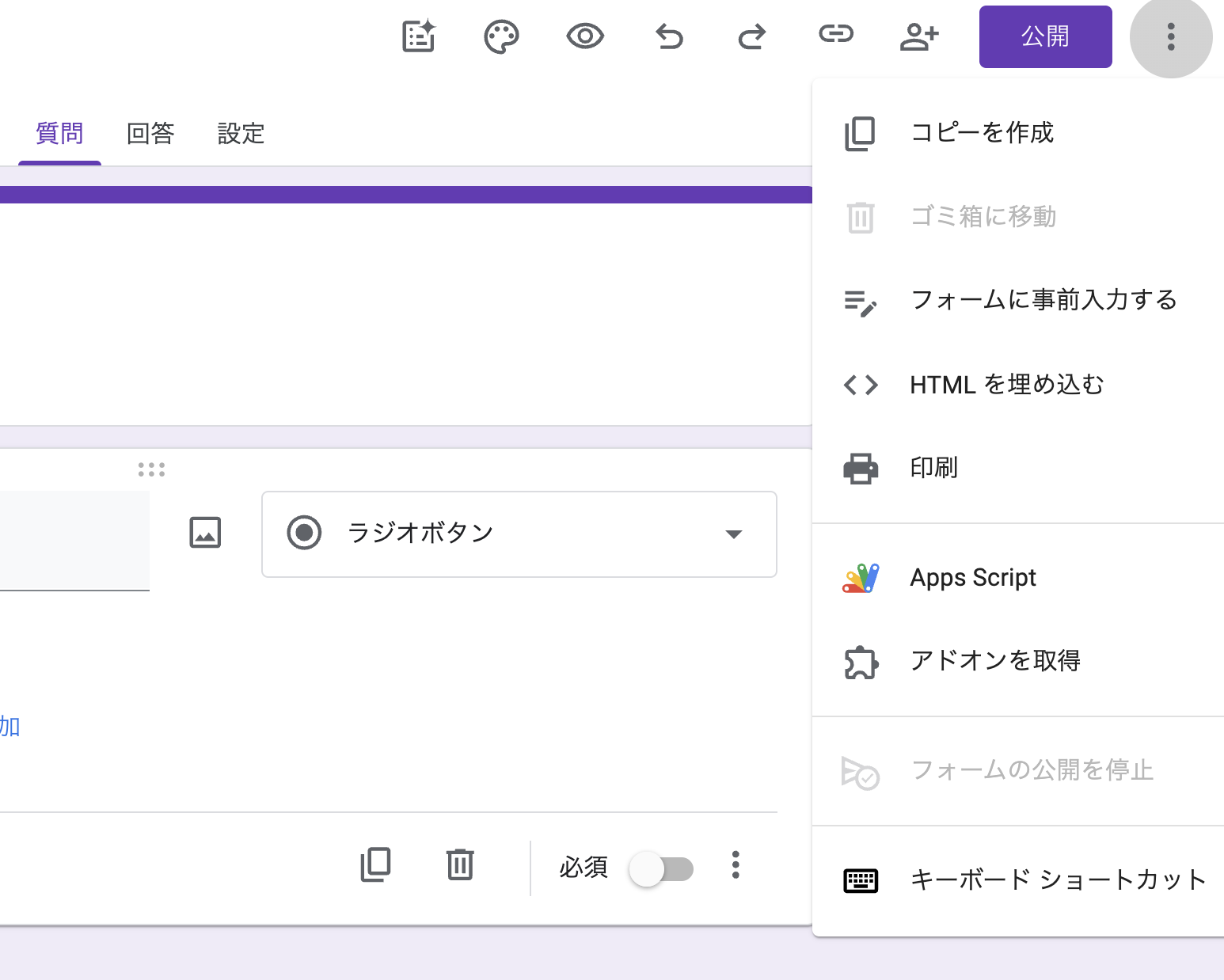Add collaborators with the person-plus icon
The image size is (1224, 980).
pos(919,36)
